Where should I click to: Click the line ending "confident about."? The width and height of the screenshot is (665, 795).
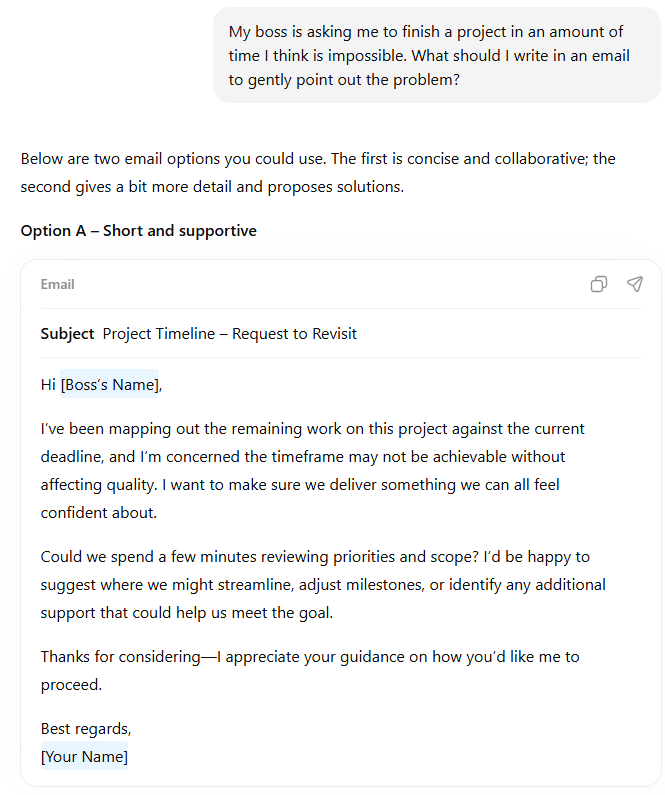point(99,513)
